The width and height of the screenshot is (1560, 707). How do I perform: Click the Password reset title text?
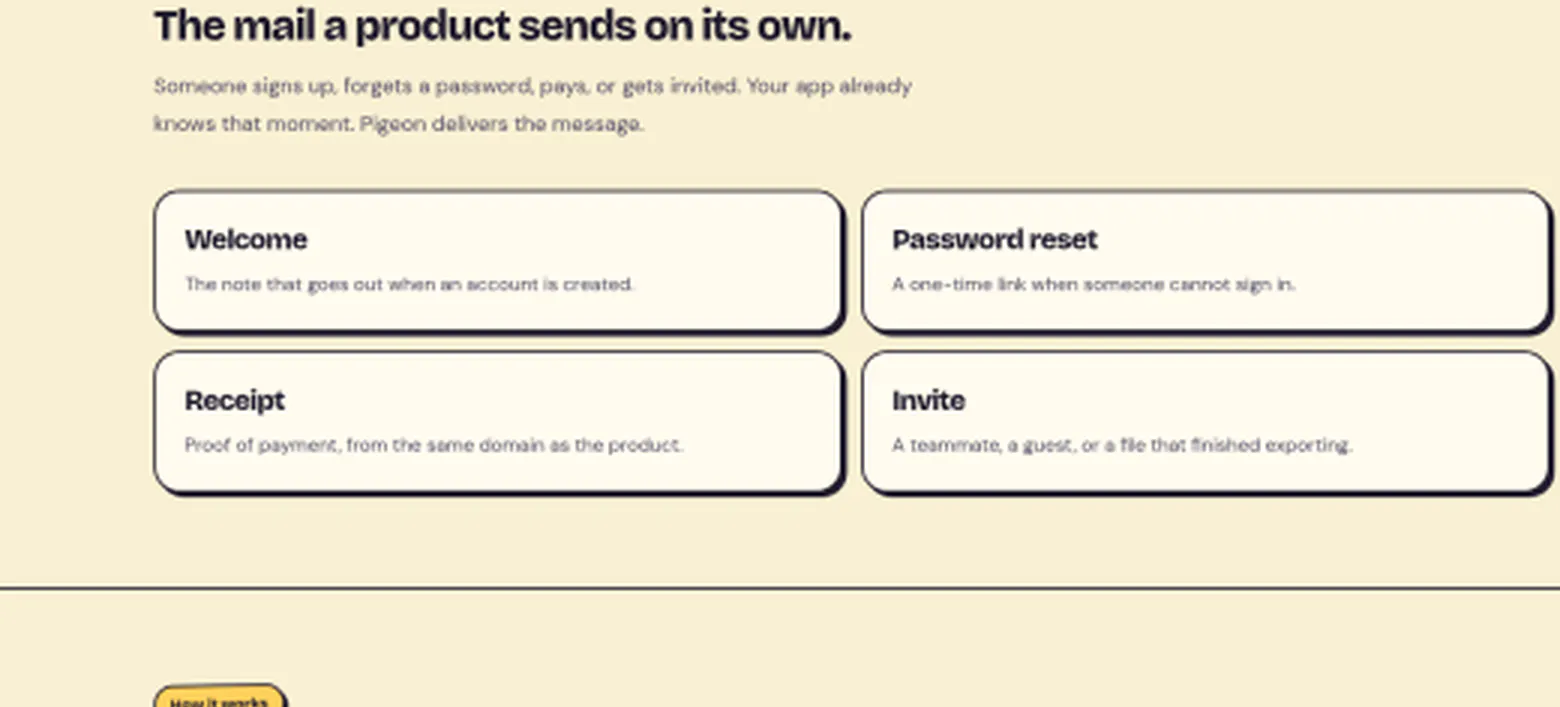(x=994, y=240)
